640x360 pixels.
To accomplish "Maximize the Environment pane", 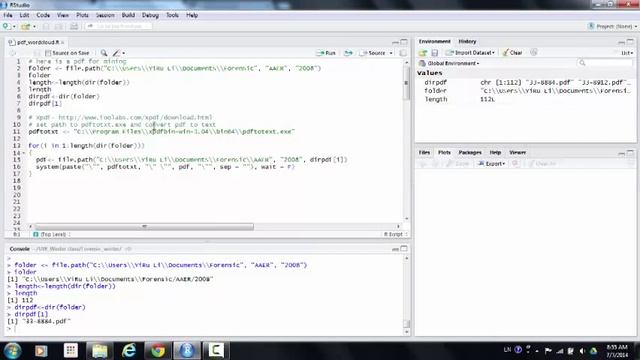I will [x=630, y=42].
